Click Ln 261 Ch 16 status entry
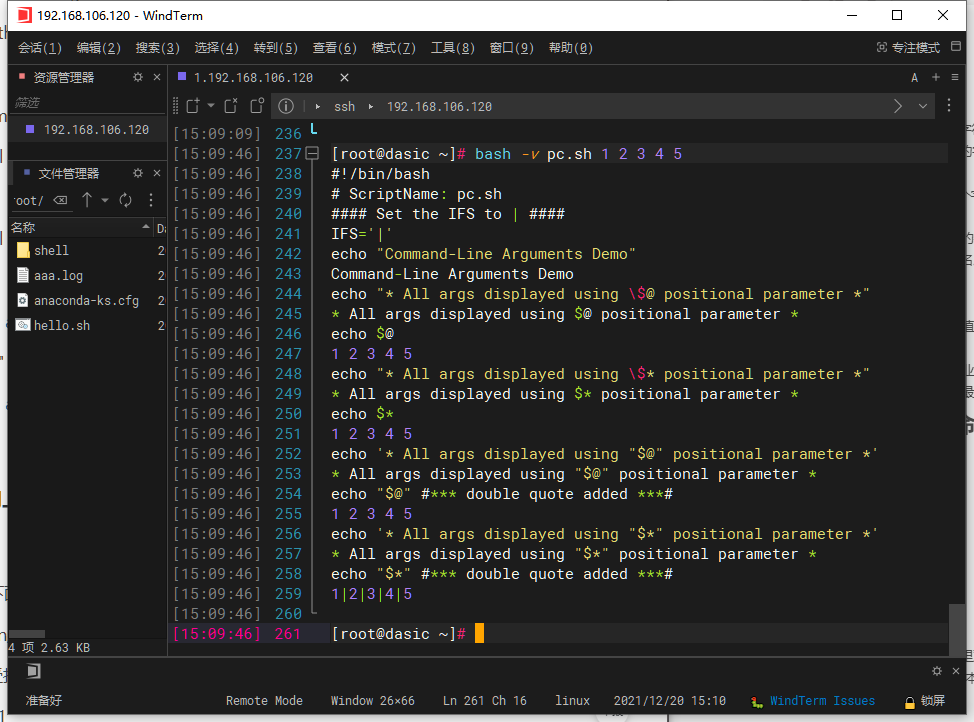This screenshot has width=974, height=722. (x=485, y=701)
